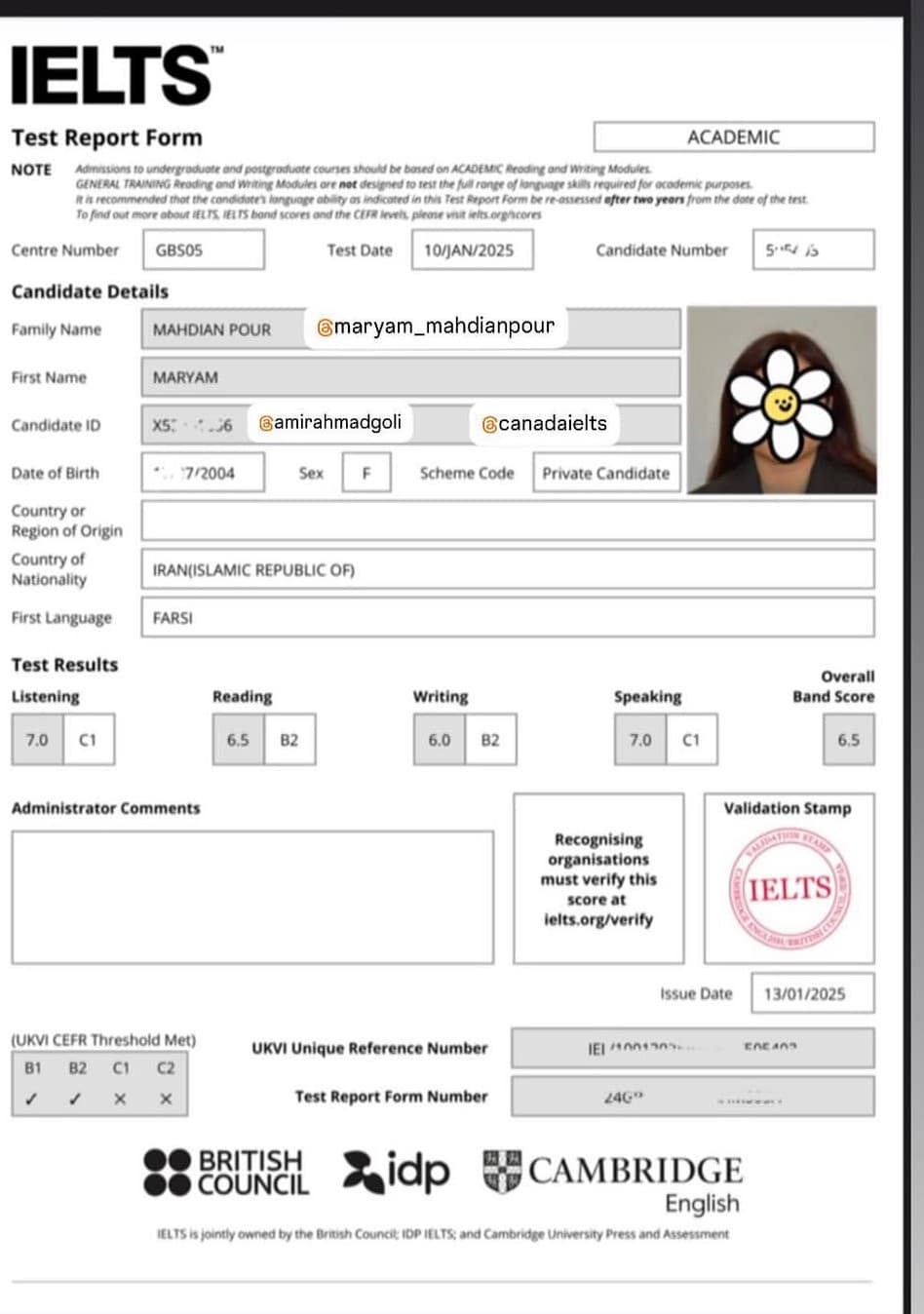
Task: Click the Cambridge English logo
Action: click(613, 1181)
